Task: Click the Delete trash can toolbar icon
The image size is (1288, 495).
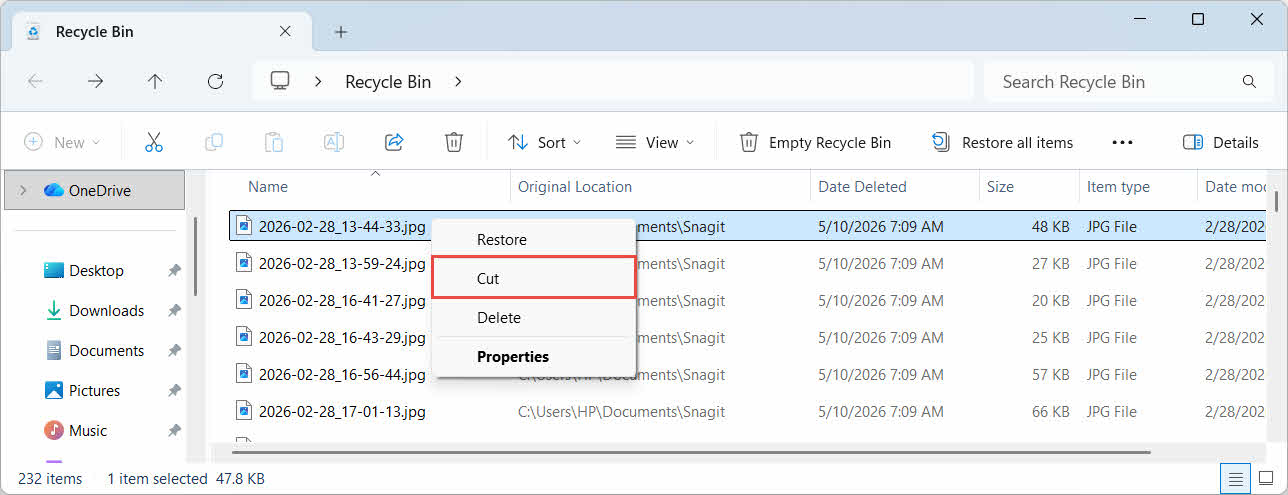Action: [x=454, y=142]
